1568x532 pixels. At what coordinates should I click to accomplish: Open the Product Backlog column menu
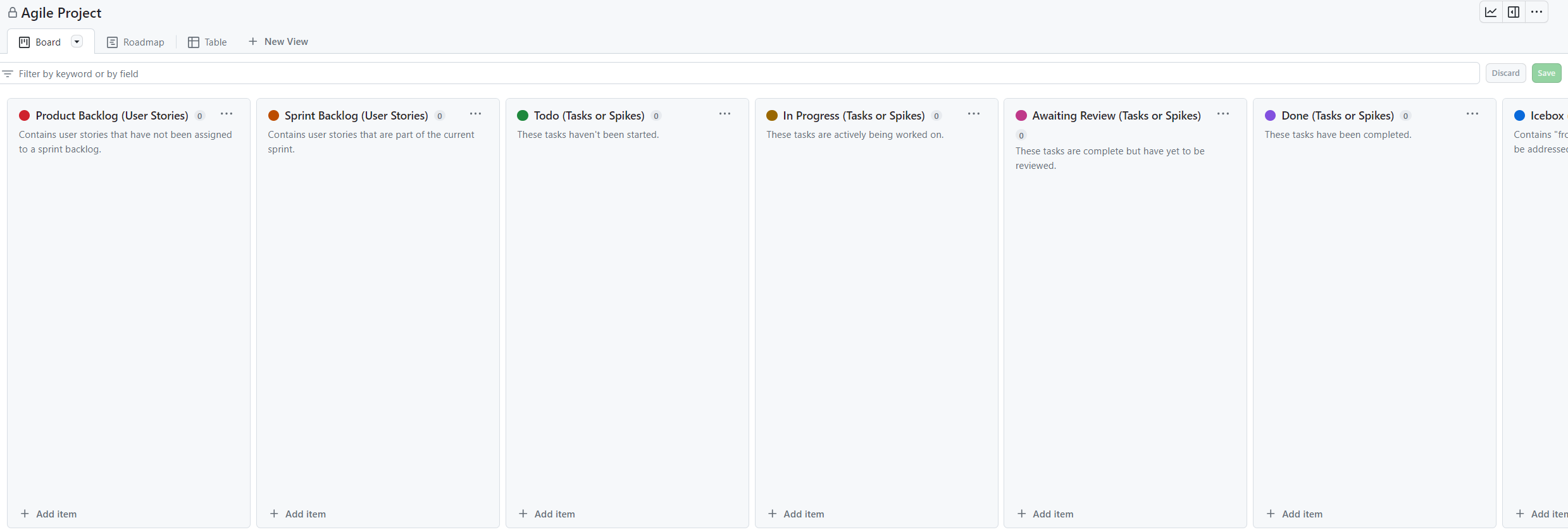click(227, 114)
